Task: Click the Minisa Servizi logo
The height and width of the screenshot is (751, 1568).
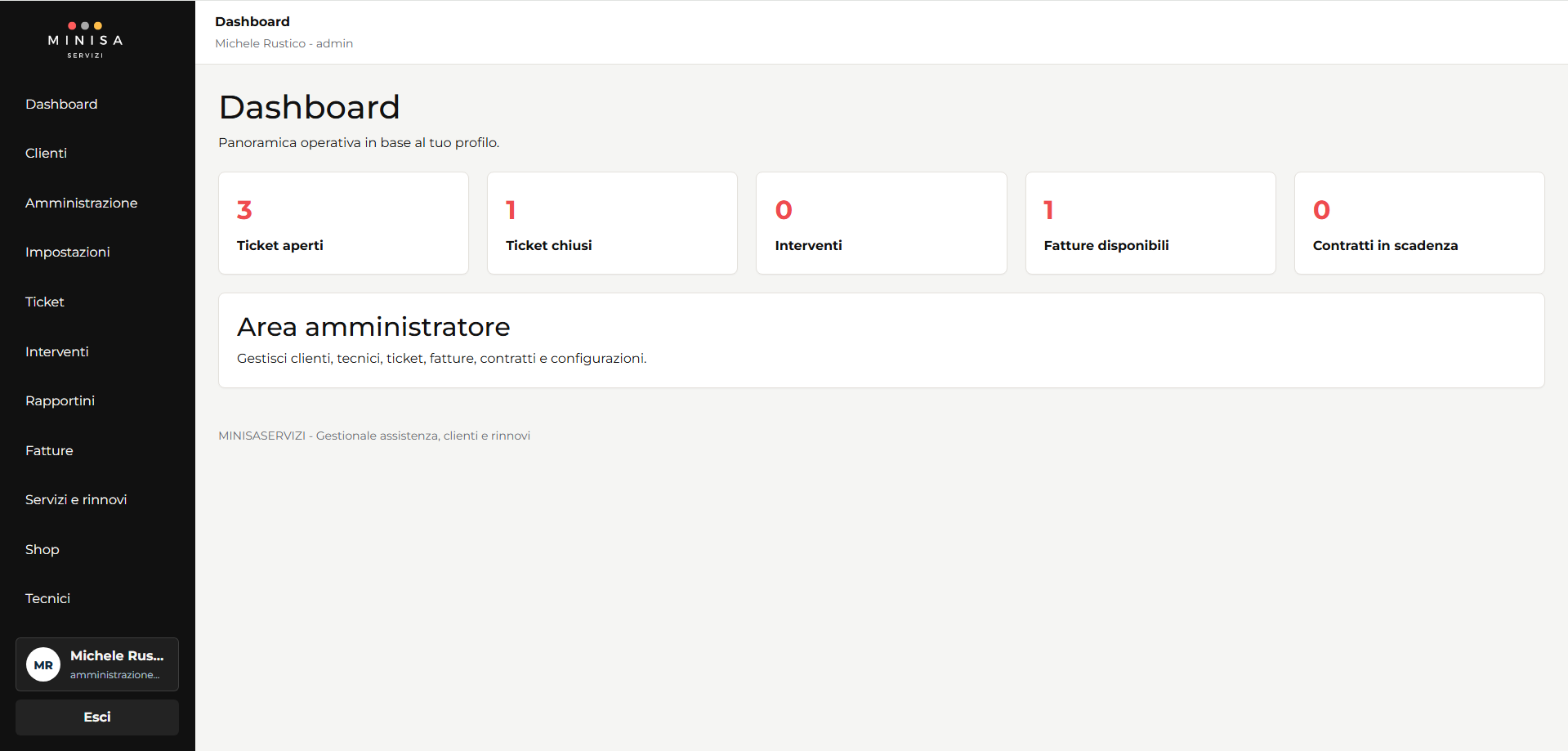Action: point(85,40)
